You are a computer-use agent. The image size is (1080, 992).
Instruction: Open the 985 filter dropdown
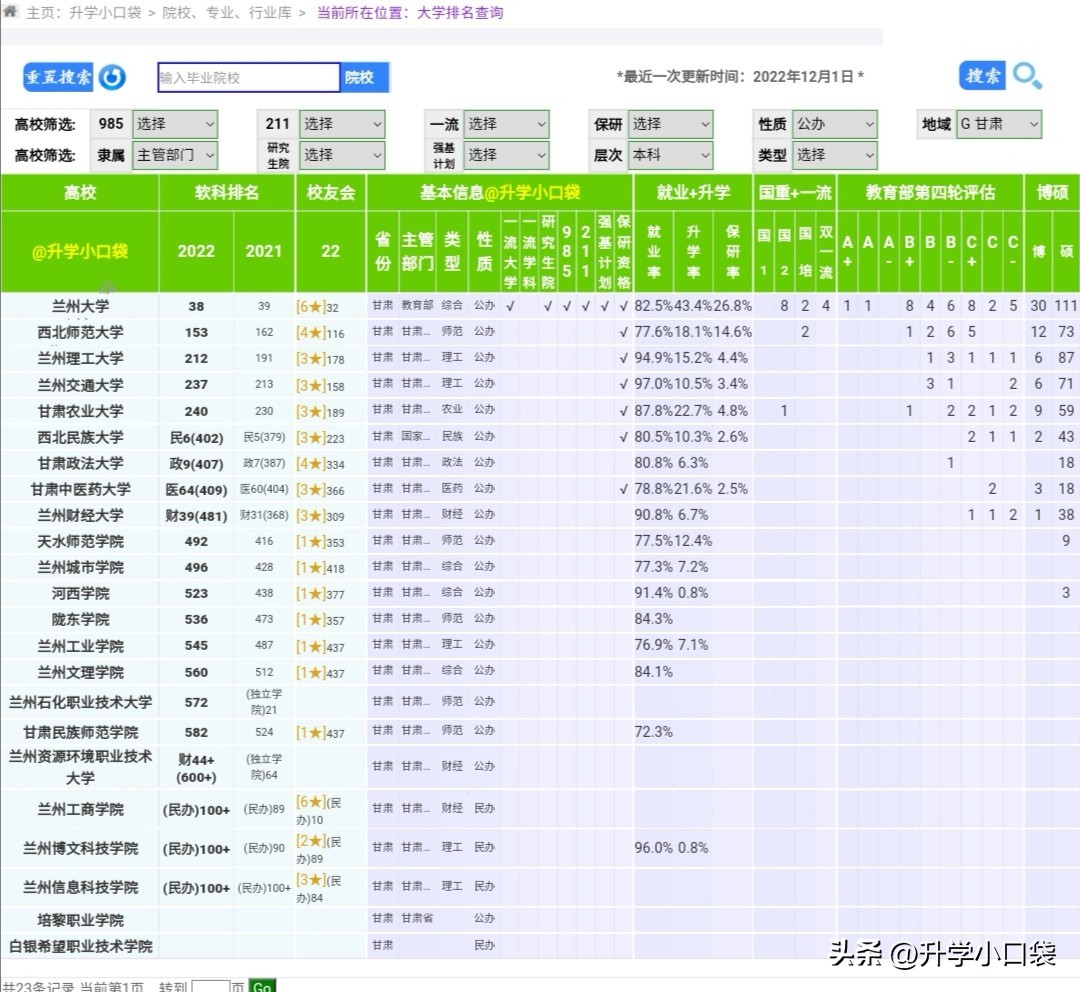[175, 122]
